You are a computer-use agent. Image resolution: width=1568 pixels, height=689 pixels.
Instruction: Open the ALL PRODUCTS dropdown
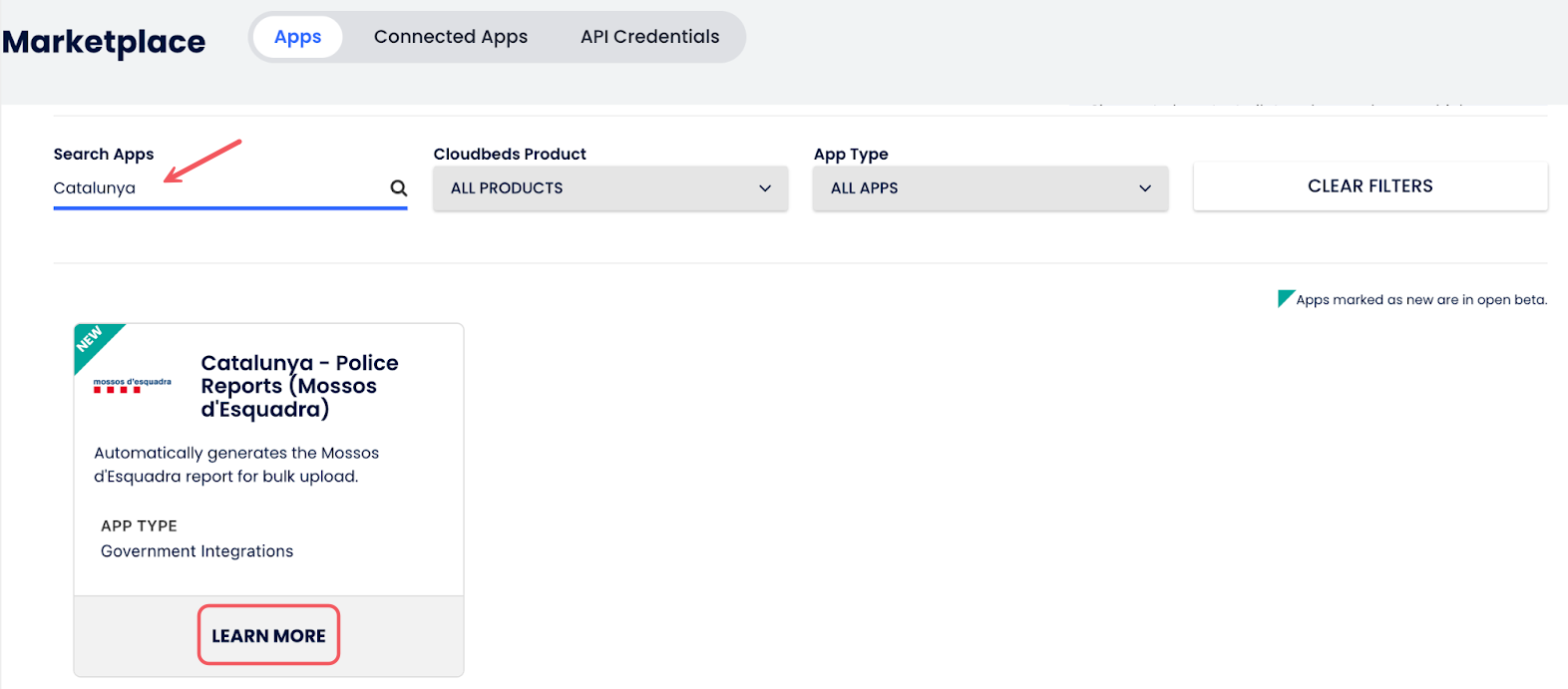point(608,188)
